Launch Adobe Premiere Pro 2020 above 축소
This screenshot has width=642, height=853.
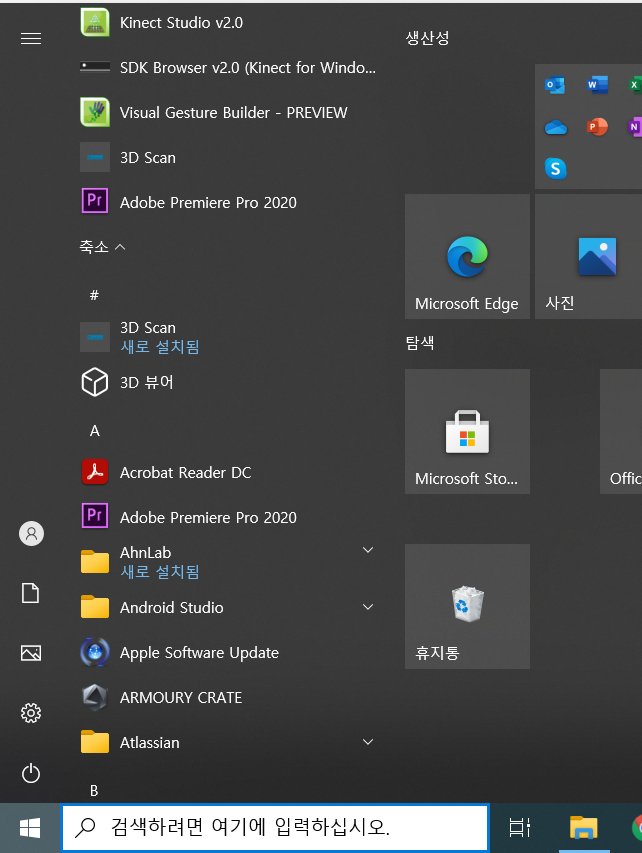coord(229,202)
